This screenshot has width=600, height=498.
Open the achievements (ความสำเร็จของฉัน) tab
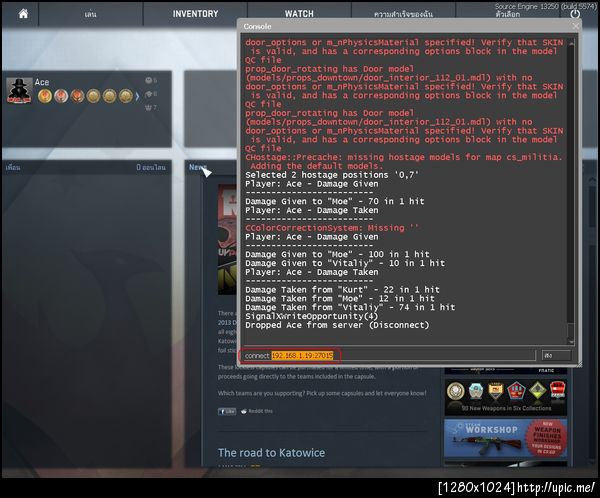403,14
